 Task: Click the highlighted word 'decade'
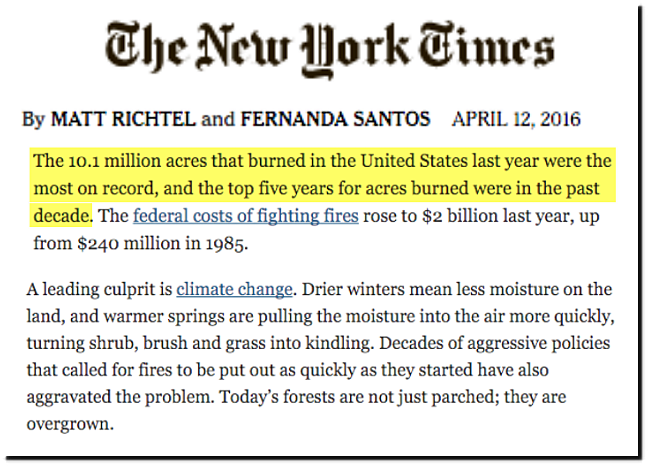coord(62,216)
